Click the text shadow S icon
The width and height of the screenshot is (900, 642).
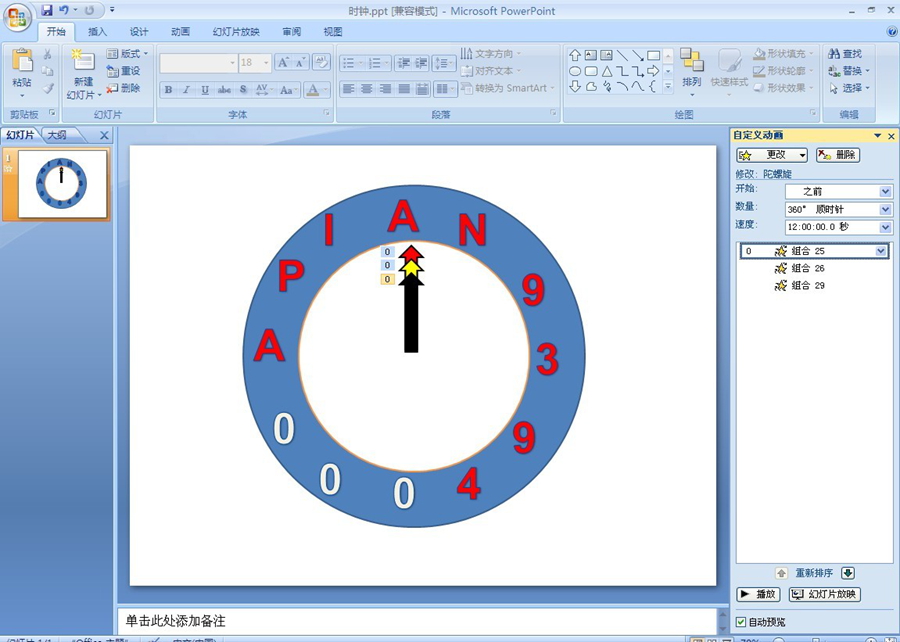243,90
